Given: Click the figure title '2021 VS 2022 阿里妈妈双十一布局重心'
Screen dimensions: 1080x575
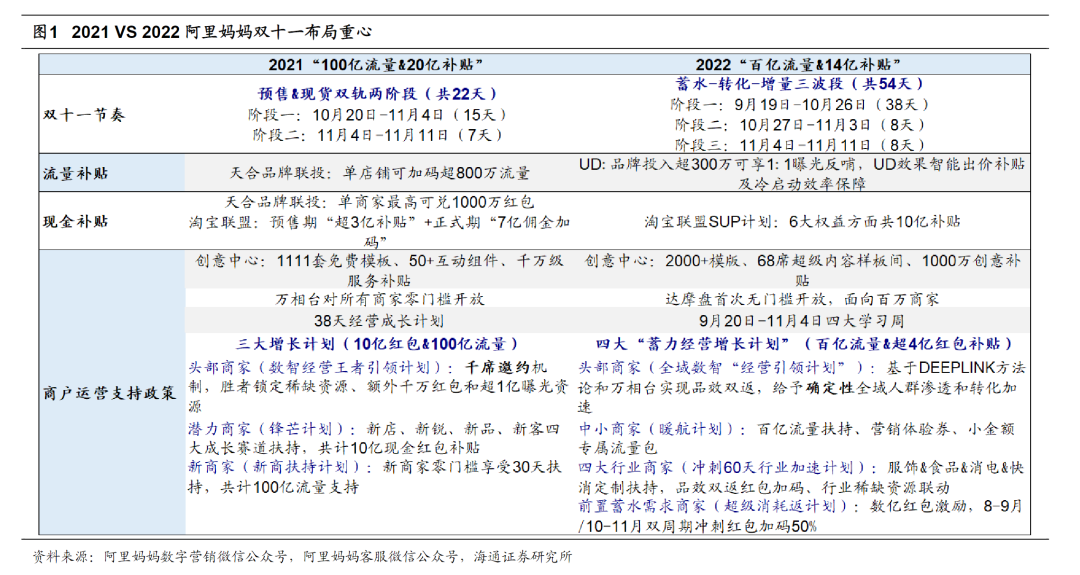Looking at the screenshot, I should click(222, 32).
